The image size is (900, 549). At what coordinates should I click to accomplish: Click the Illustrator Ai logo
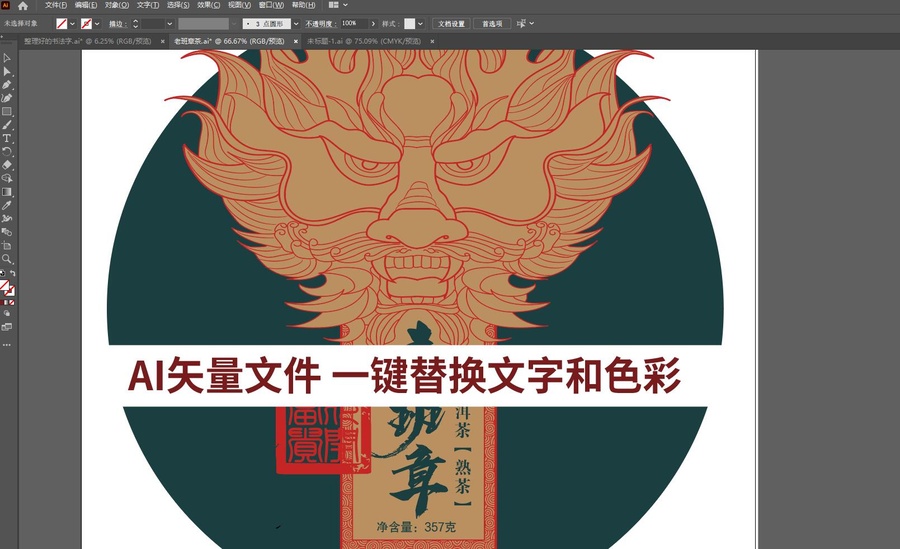point(5,5)
